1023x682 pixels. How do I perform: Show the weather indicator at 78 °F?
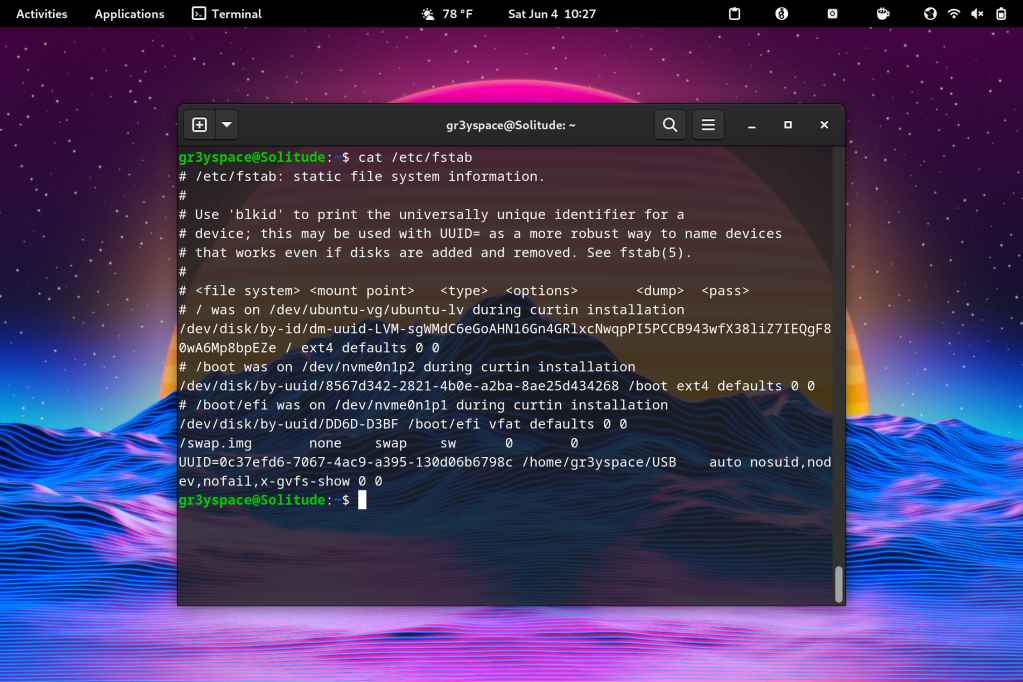[447, 14]
